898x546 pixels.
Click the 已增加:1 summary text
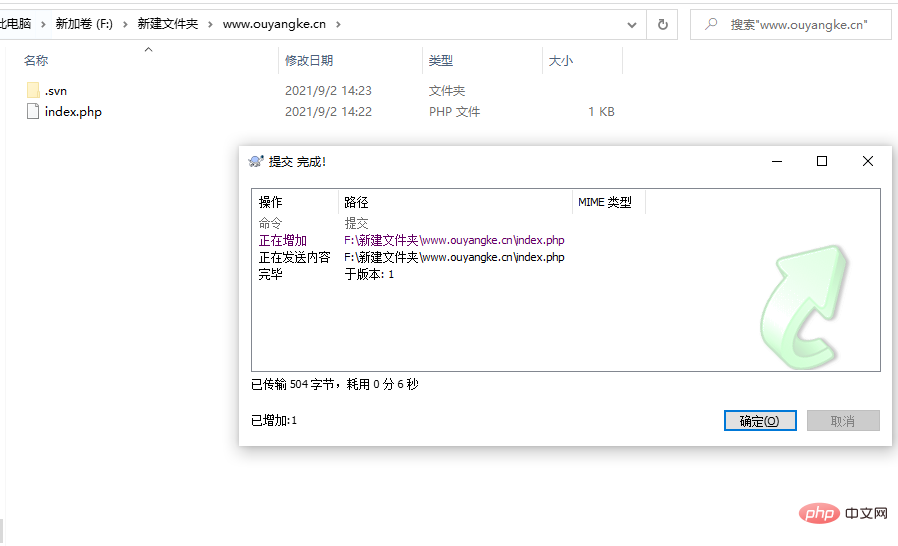pyautogui.click(x=274, y=421)
